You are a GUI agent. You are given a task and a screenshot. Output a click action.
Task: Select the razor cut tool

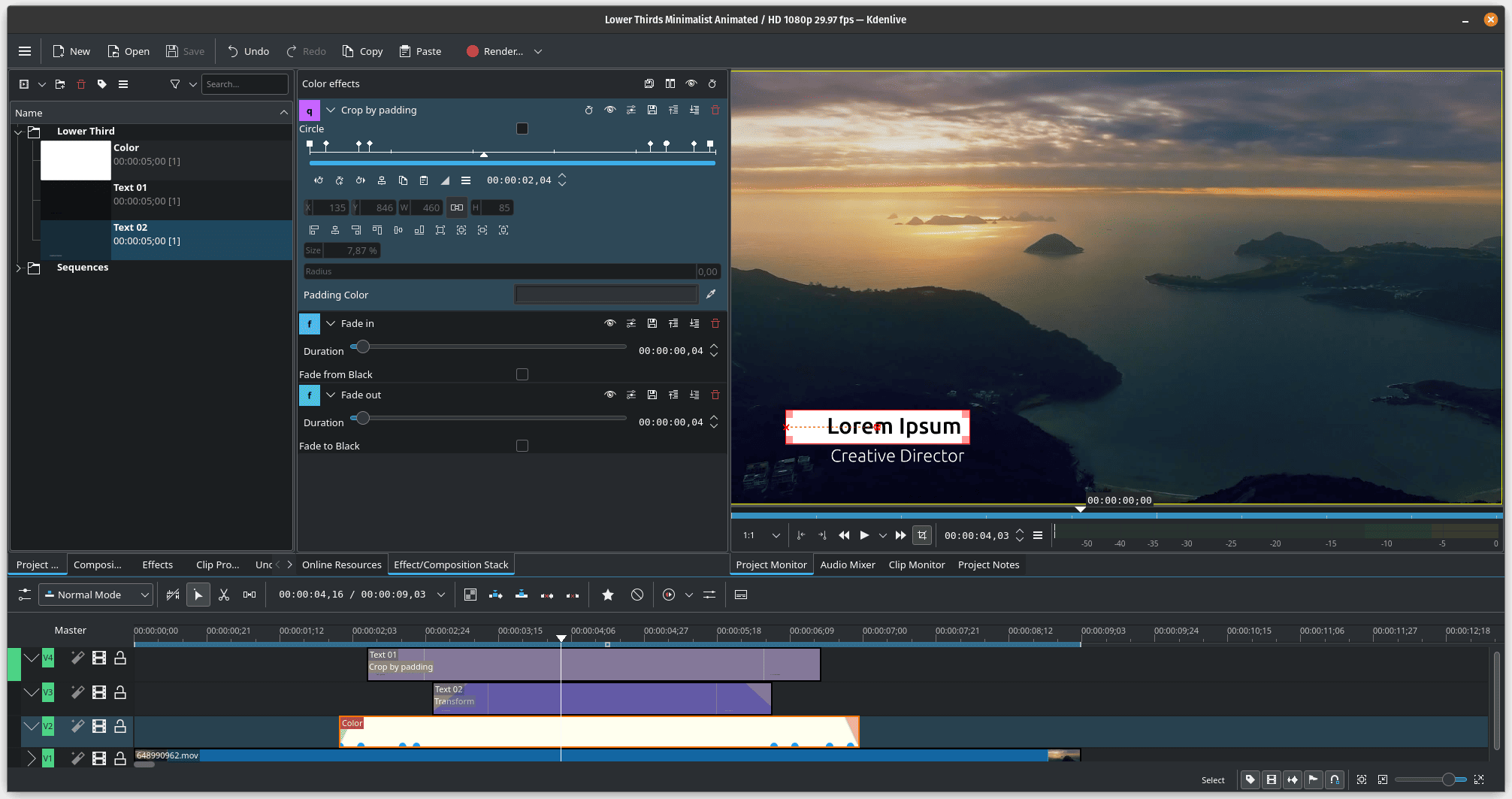223,595
